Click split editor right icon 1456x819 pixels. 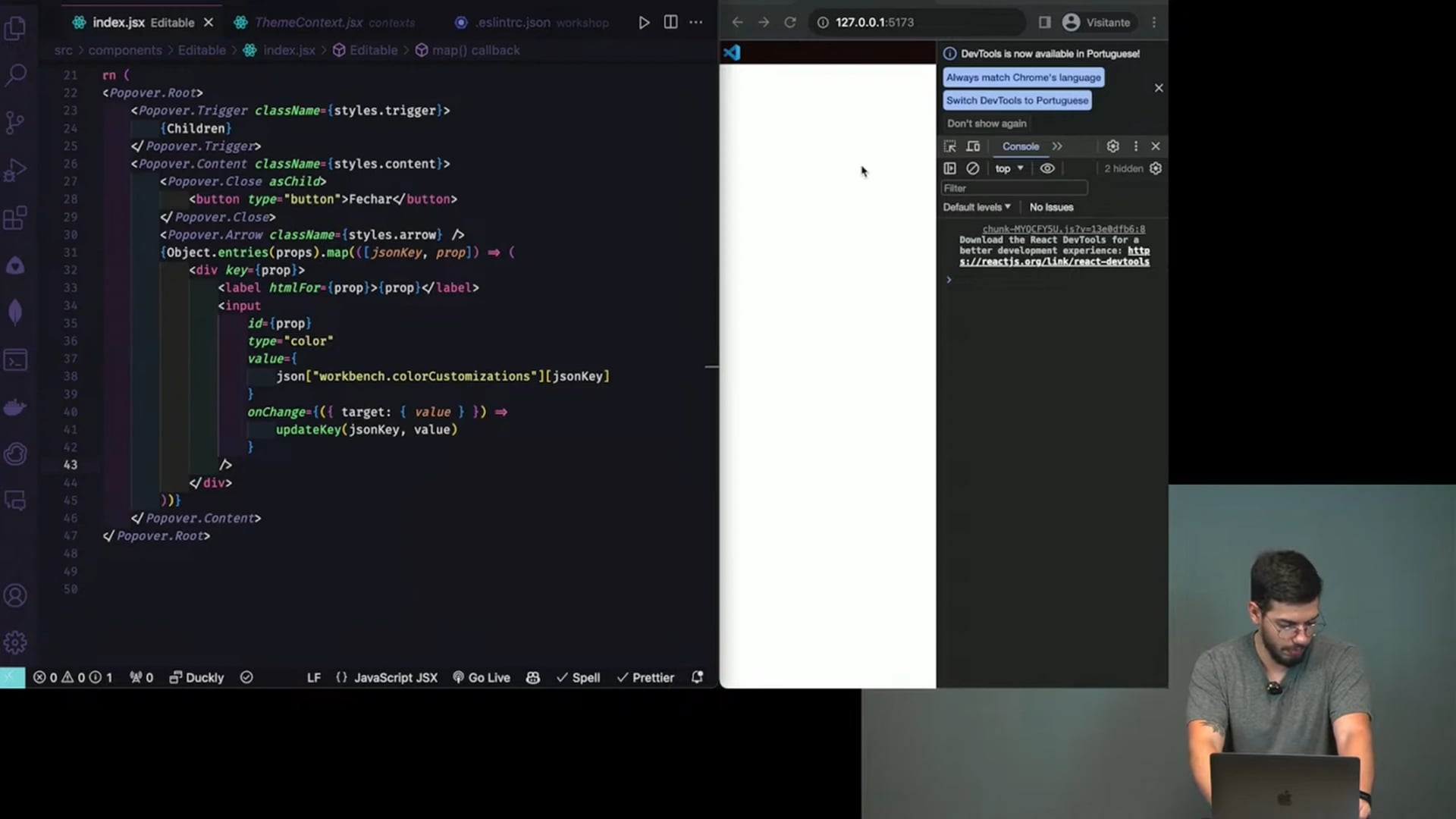pos(670,22)
